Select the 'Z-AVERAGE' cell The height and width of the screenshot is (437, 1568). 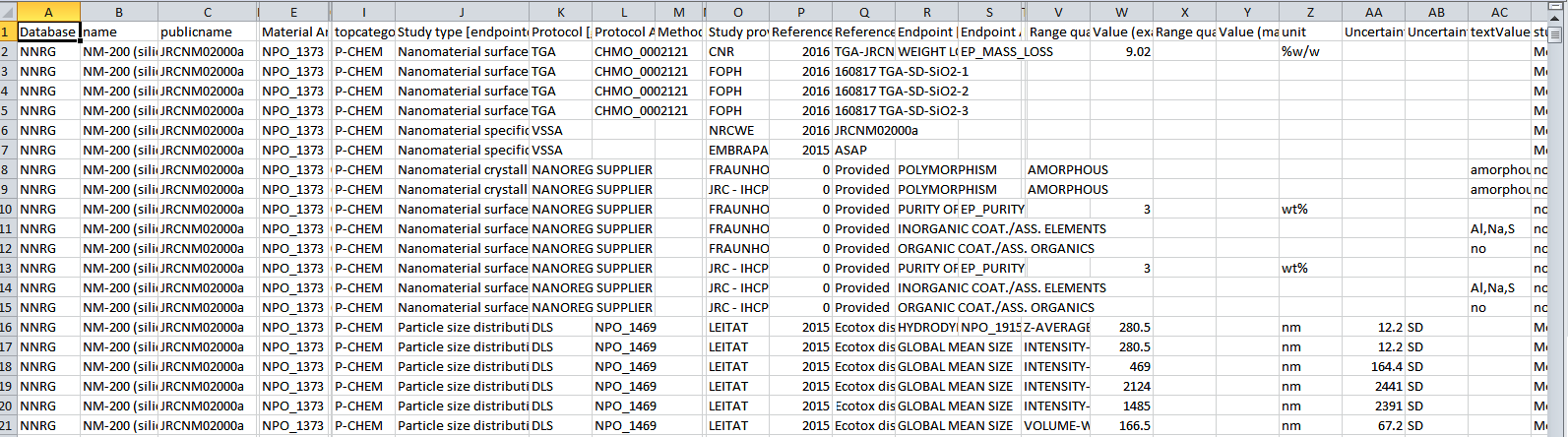(x=1057, y=327)
